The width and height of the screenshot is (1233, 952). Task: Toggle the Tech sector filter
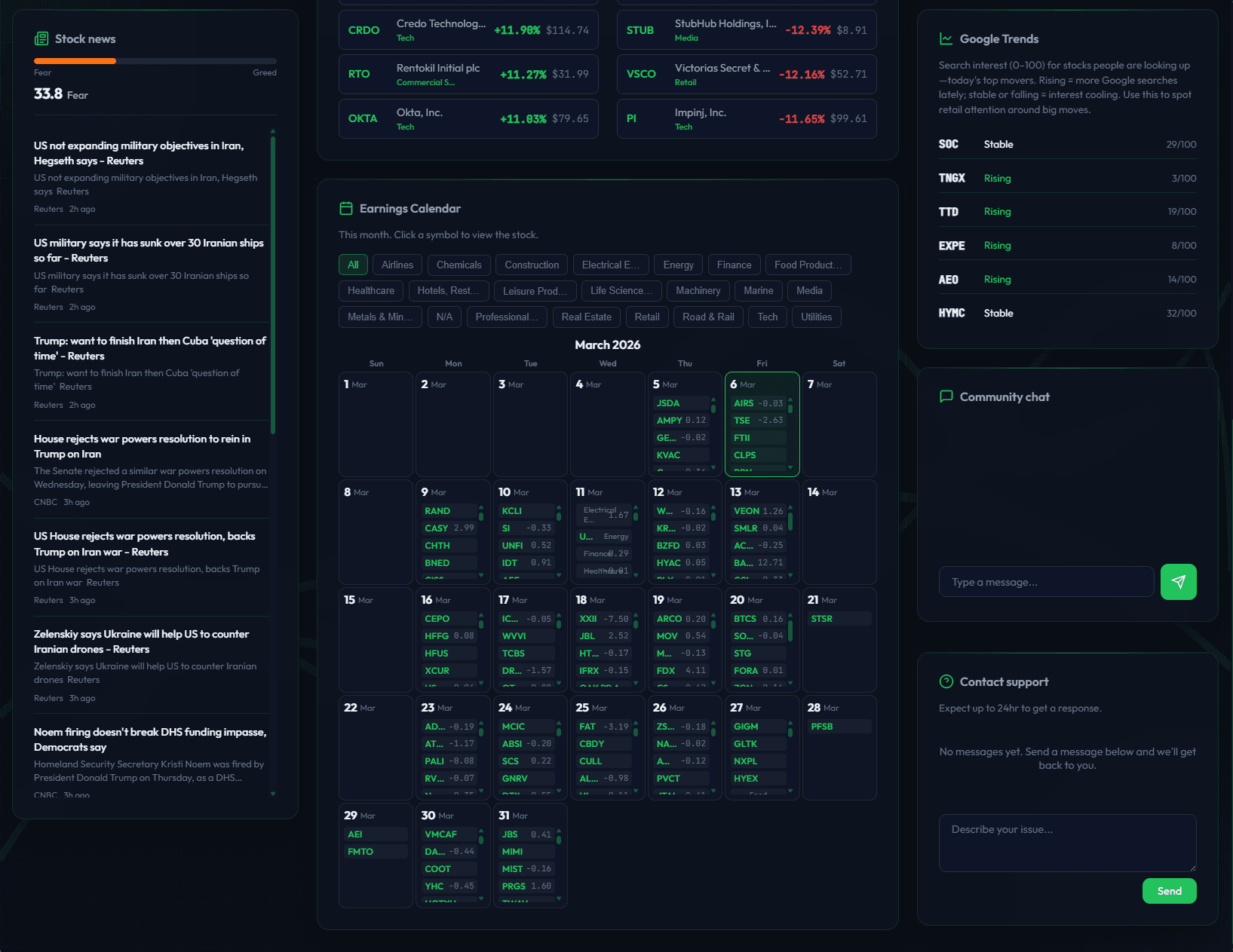pyautogui.click(x=767, y=317)
